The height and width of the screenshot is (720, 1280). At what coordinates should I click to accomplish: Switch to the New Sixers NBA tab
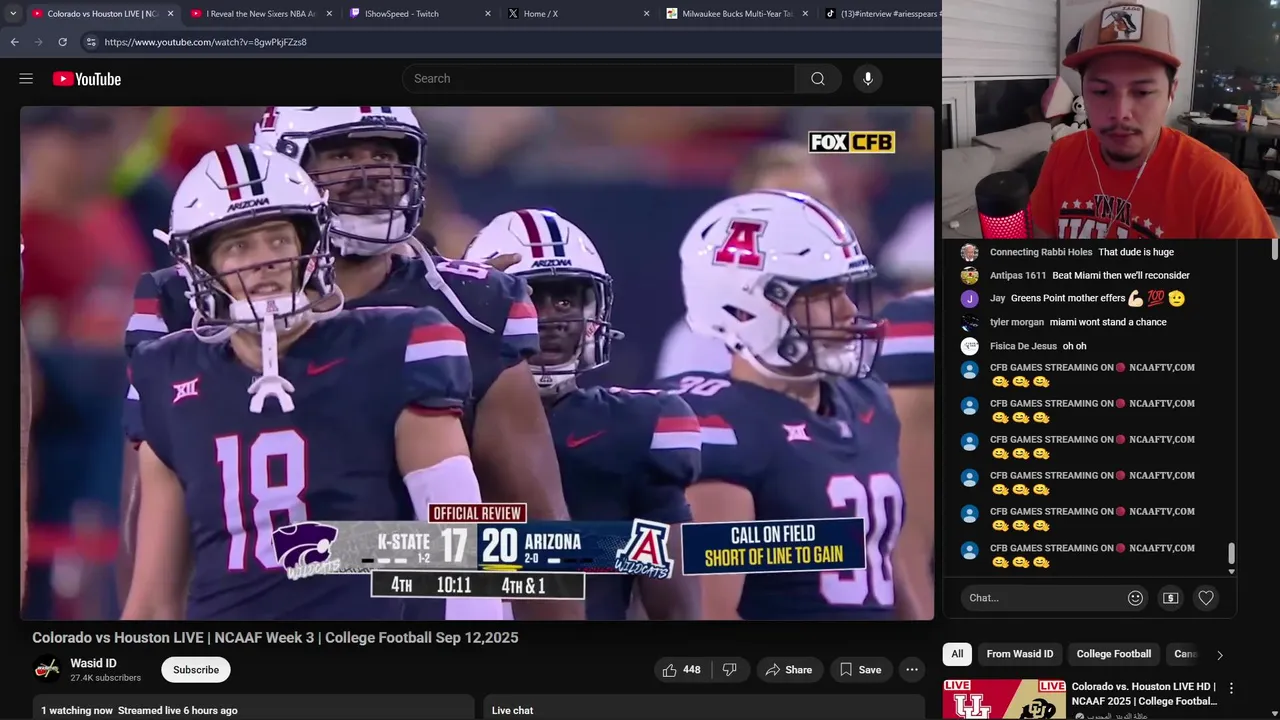260,14
